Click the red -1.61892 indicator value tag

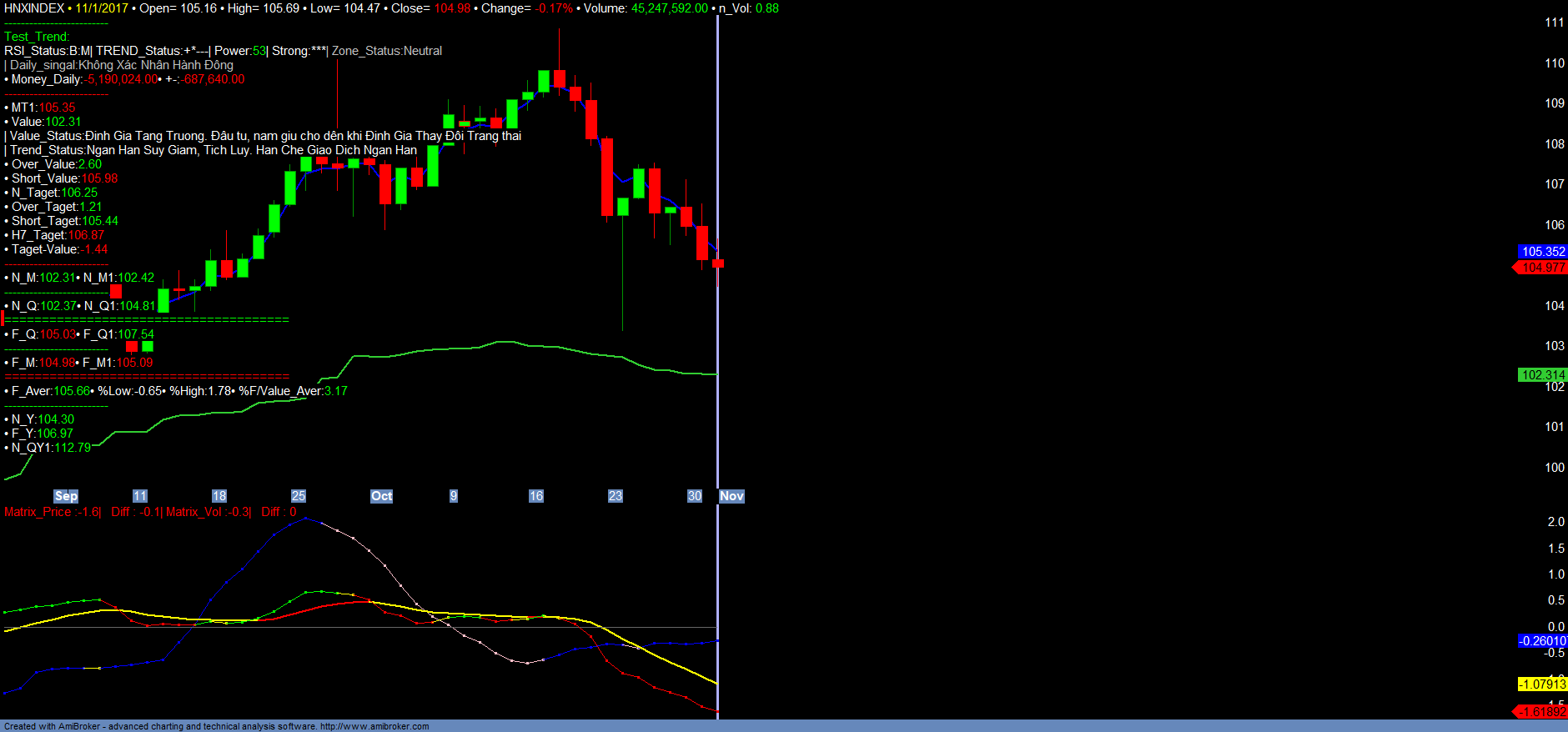(1542, 712)
